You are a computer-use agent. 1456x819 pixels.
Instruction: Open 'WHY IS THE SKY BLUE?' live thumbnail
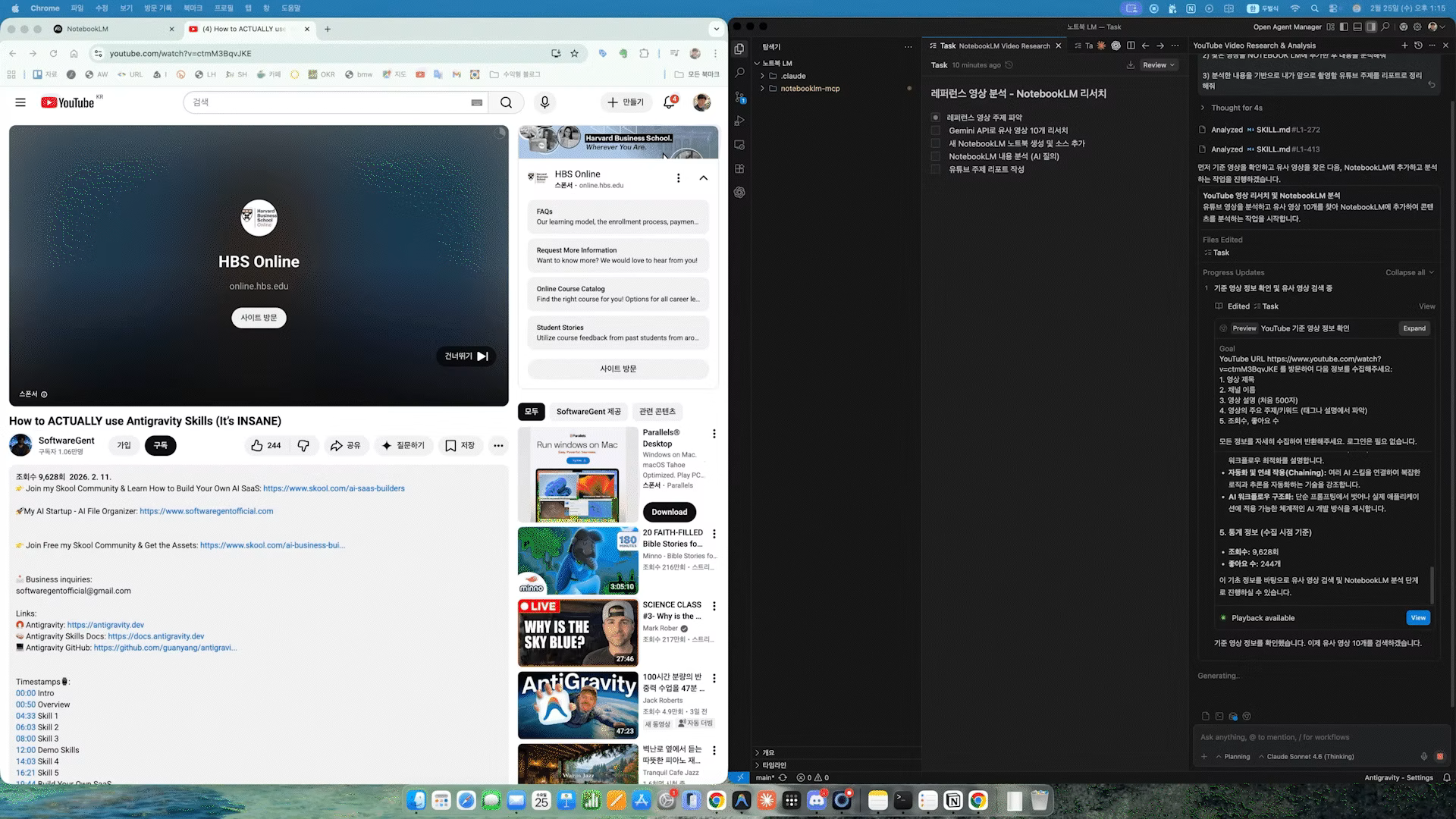pos(578,632)
